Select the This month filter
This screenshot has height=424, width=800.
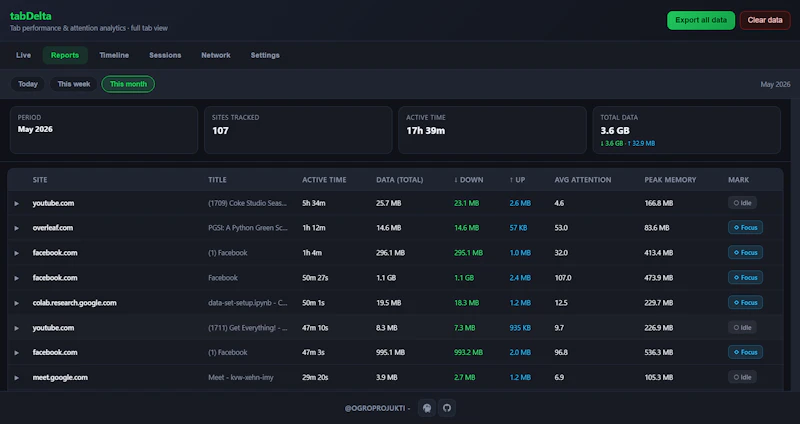128,84
